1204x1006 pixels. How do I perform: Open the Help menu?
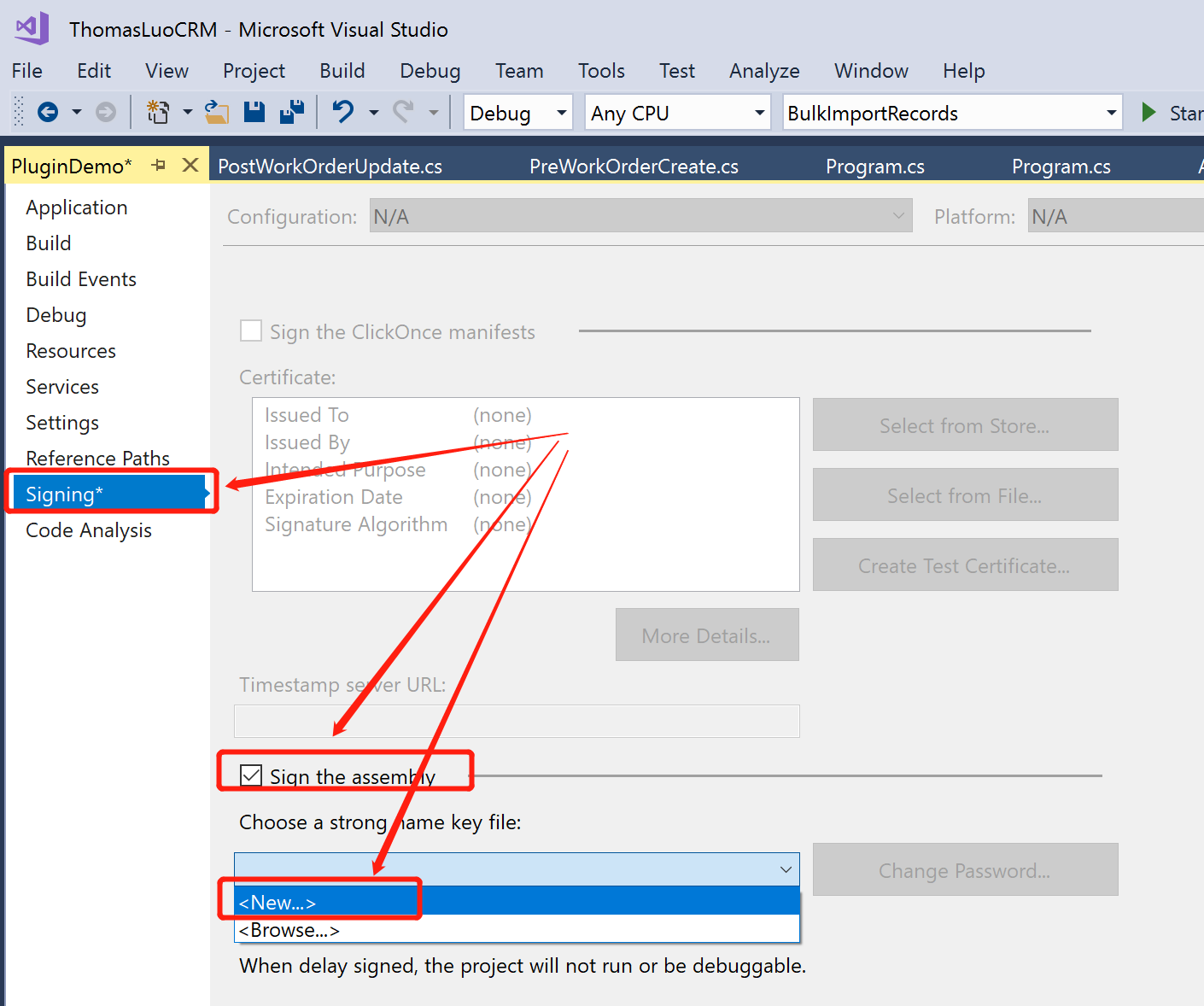coord(964,71)
